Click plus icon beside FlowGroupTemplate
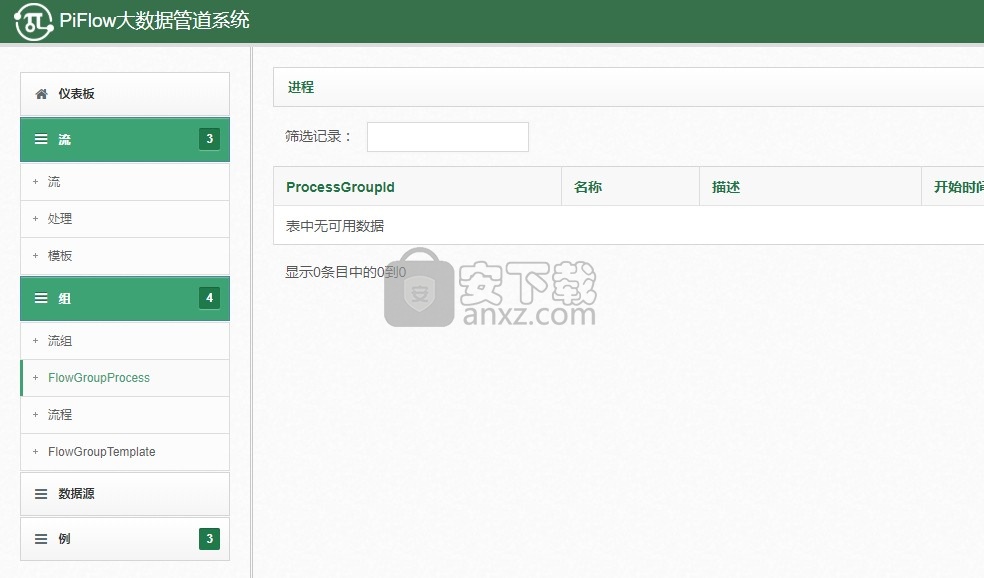984x578 pixels. point(35,452)
